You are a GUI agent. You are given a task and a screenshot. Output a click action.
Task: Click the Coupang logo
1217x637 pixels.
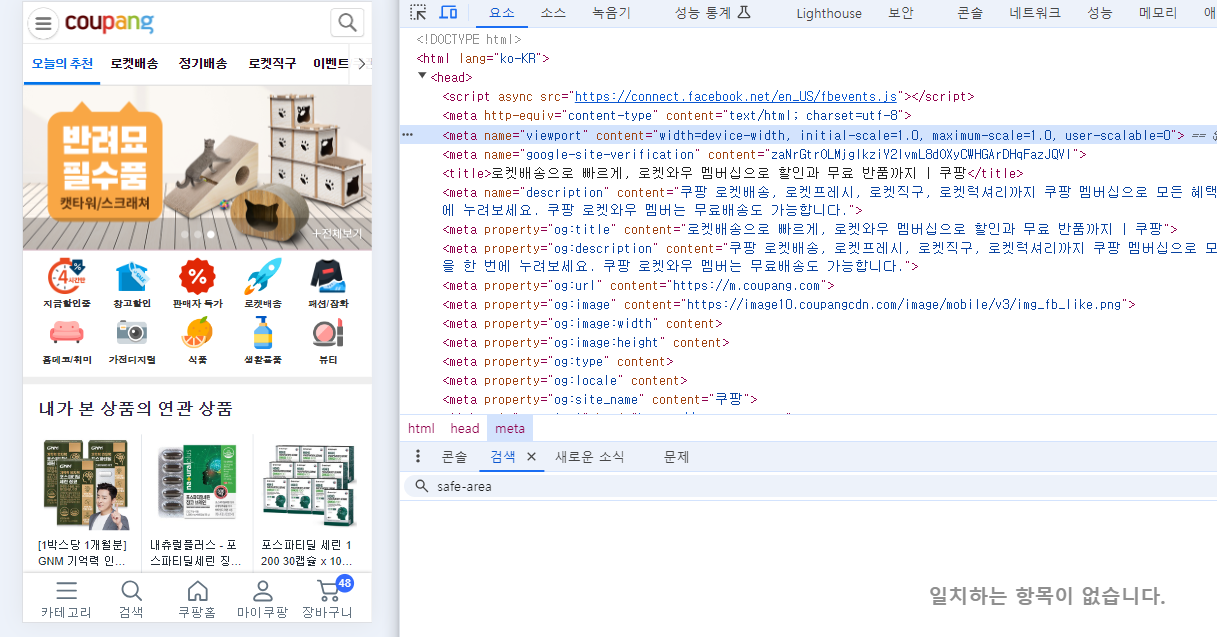(109, 22)
